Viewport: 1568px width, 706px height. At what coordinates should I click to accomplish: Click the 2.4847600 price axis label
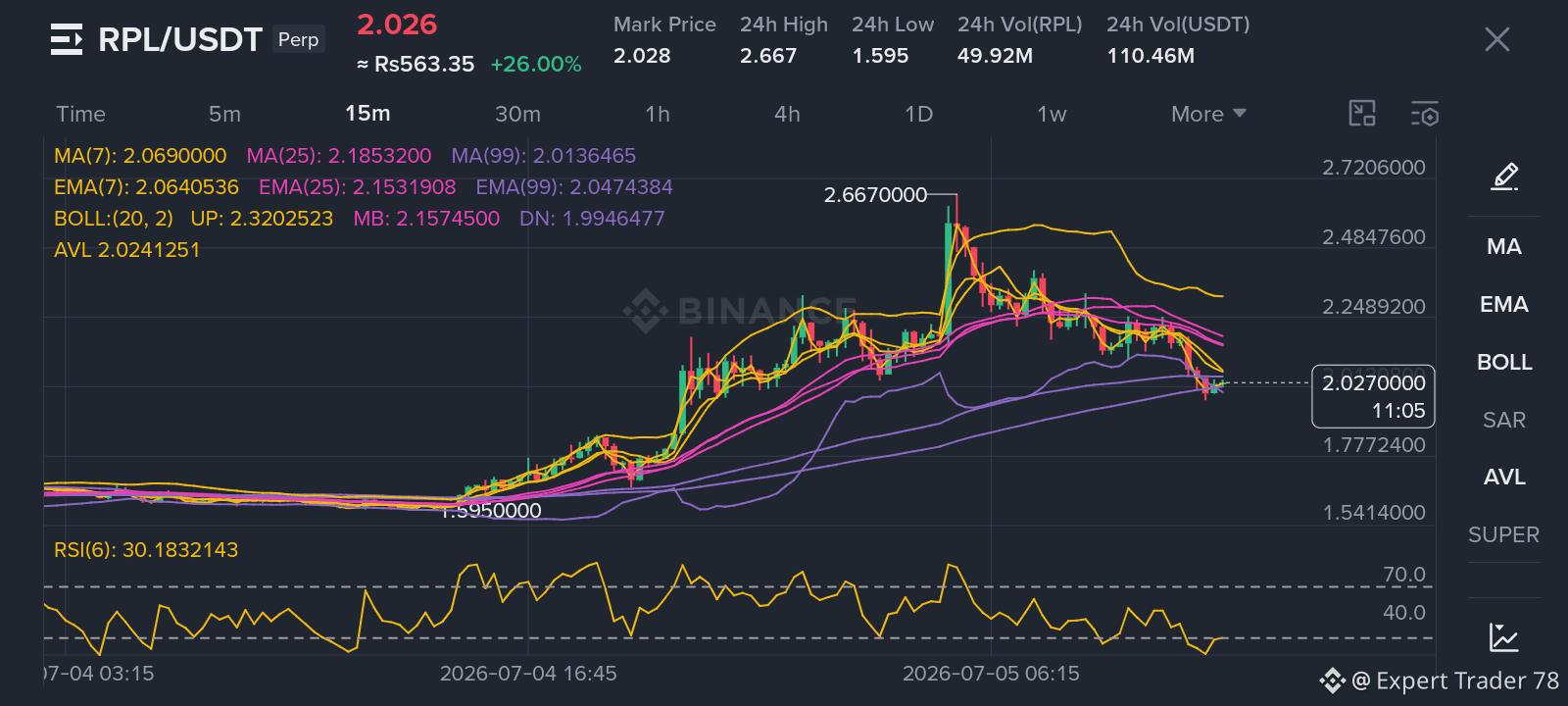coord(1374,237)
